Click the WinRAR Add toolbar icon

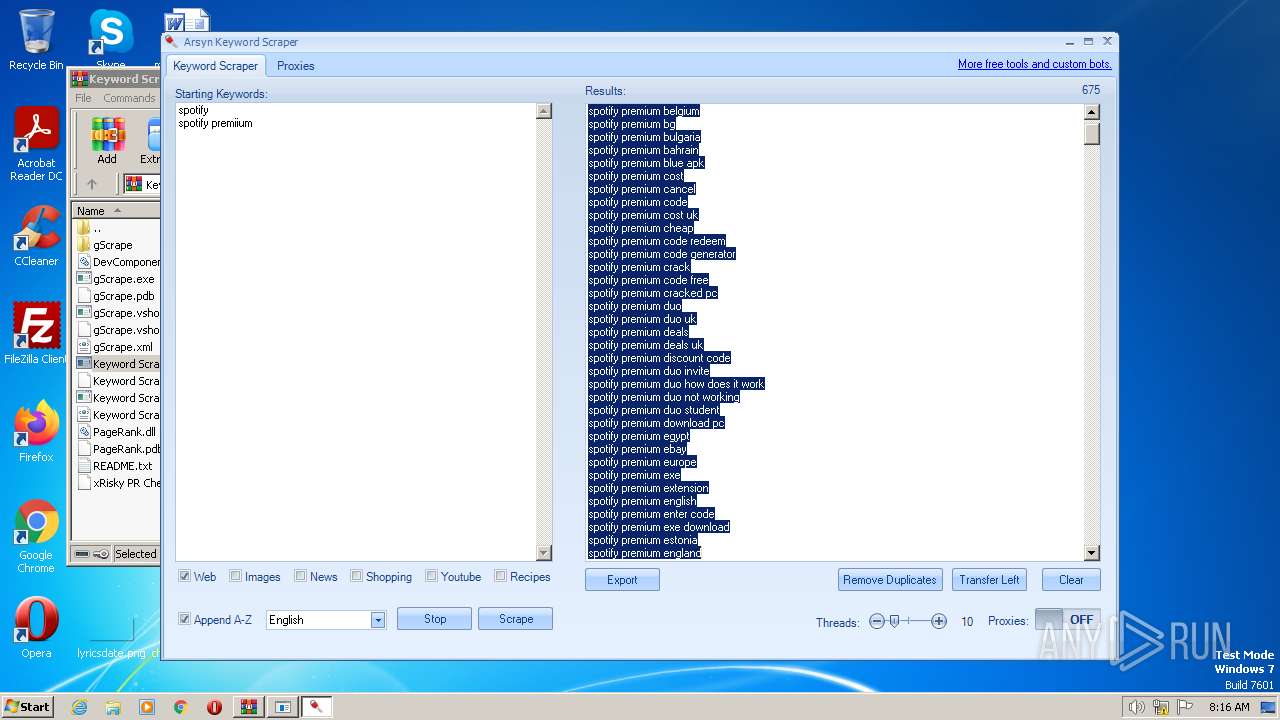(107, 141)
